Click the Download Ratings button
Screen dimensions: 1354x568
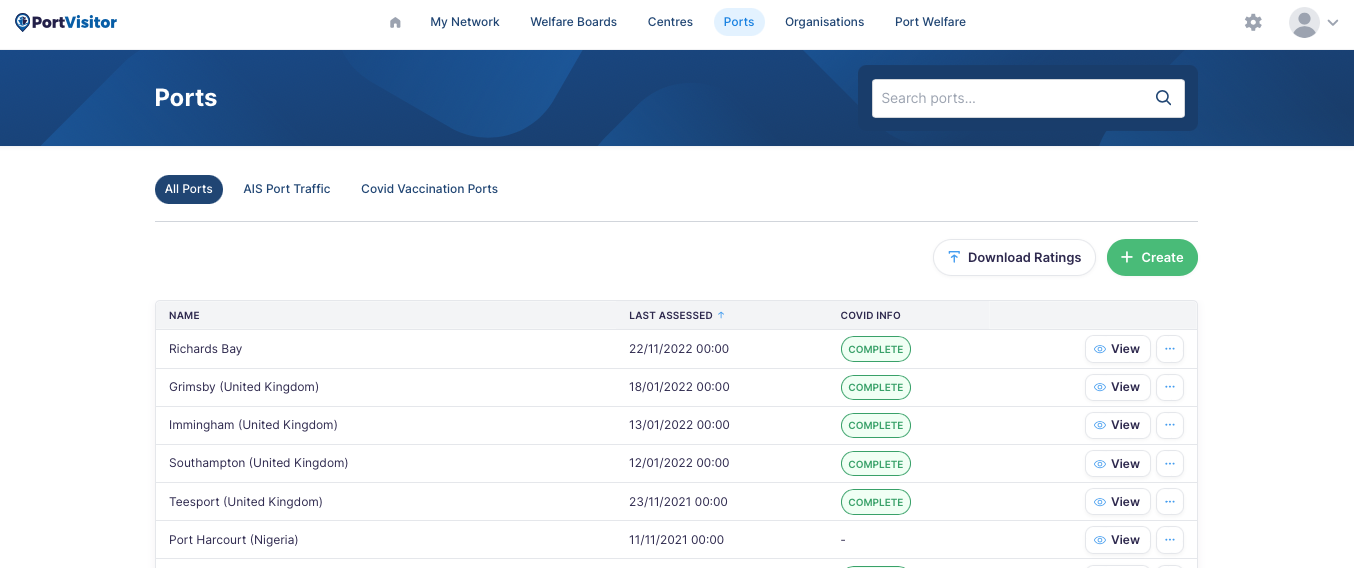[x=1014, y=257]
